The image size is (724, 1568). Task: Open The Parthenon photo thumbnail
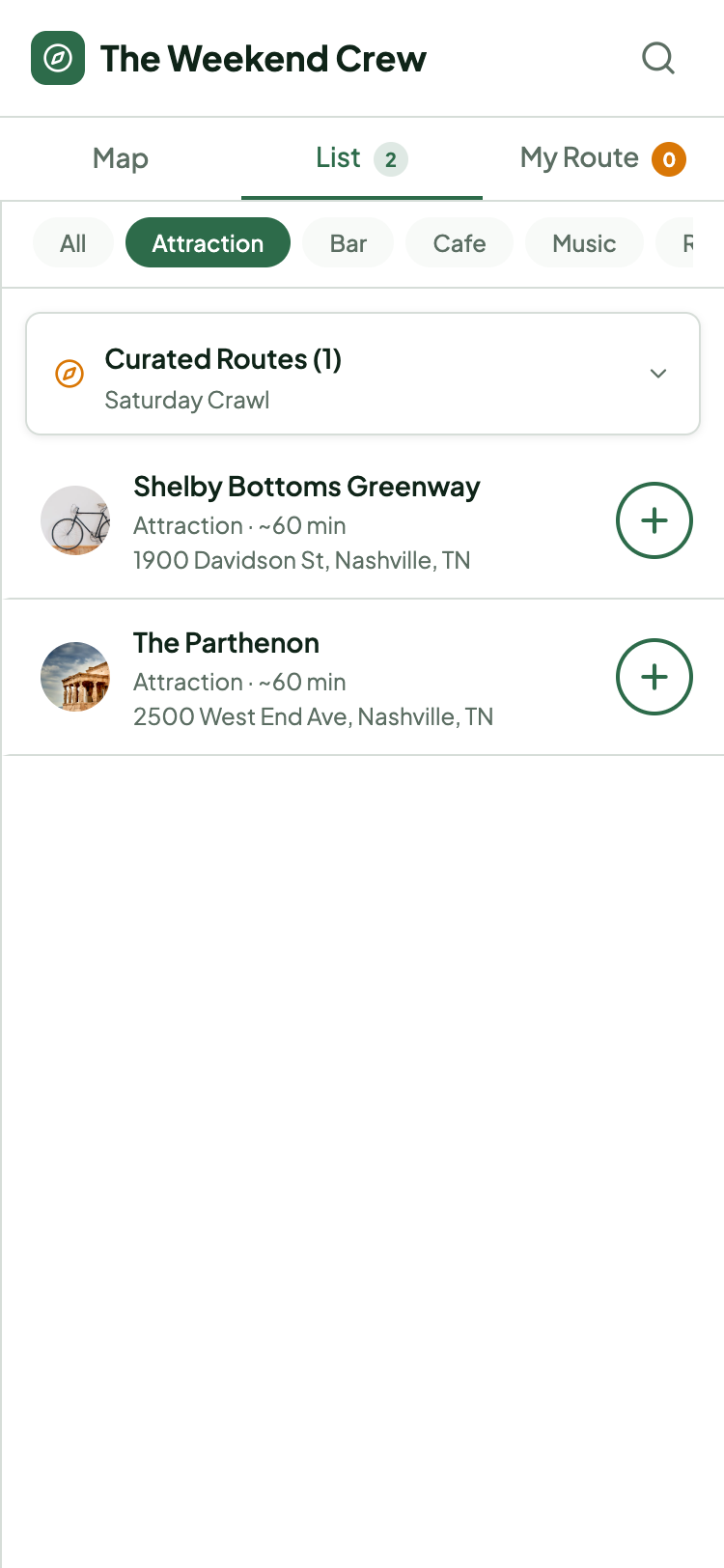[x=75, y=677]
